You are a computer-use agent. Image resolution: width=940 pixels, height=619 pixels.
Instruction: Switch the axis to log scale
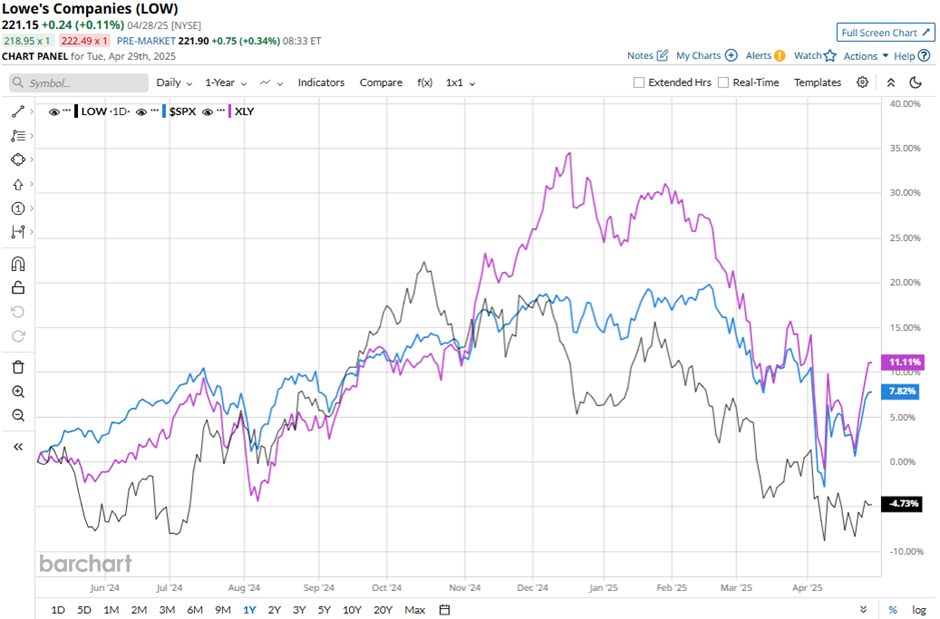[919, 609]
